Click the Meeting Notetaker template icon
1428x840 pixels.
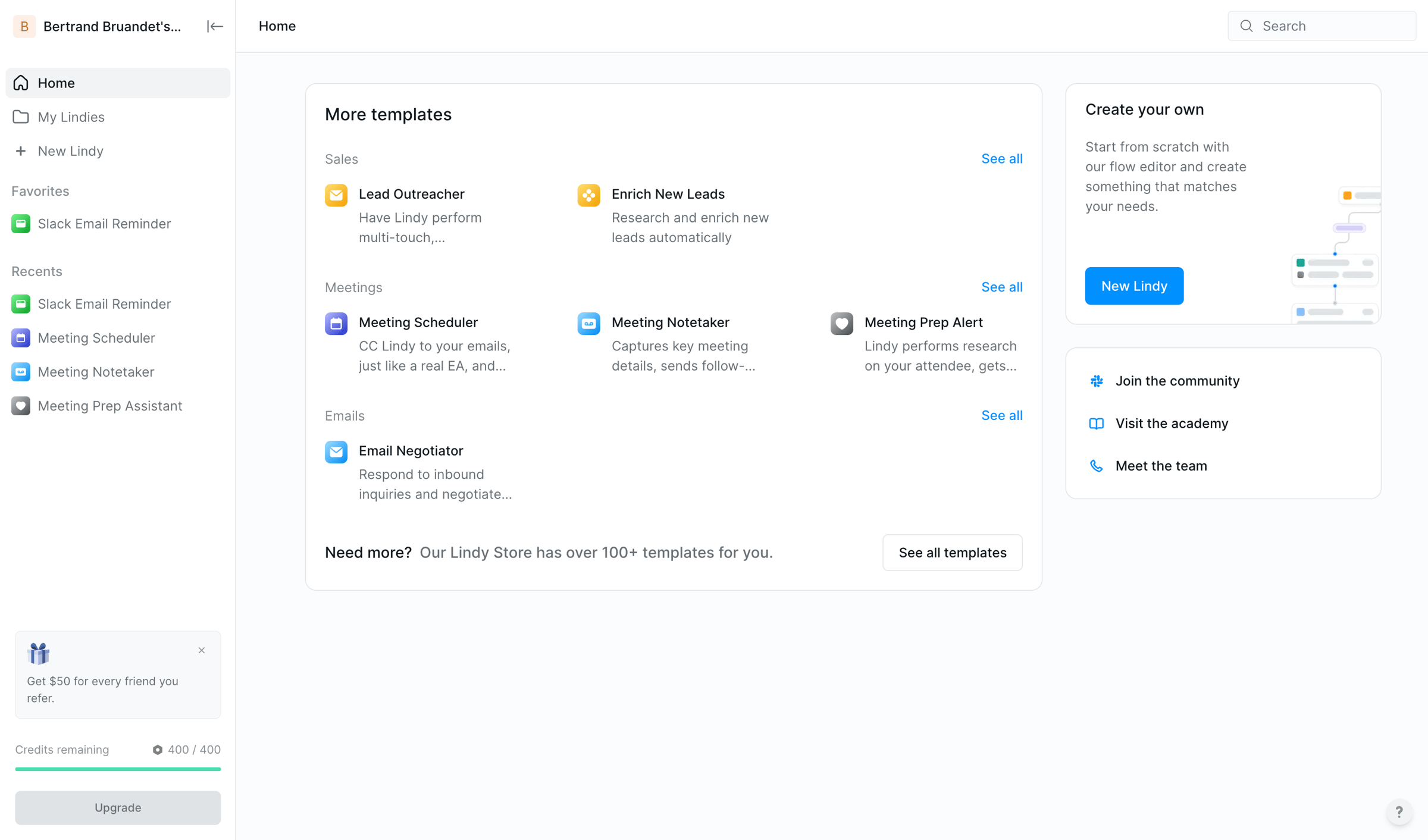[x=588, y=324]
